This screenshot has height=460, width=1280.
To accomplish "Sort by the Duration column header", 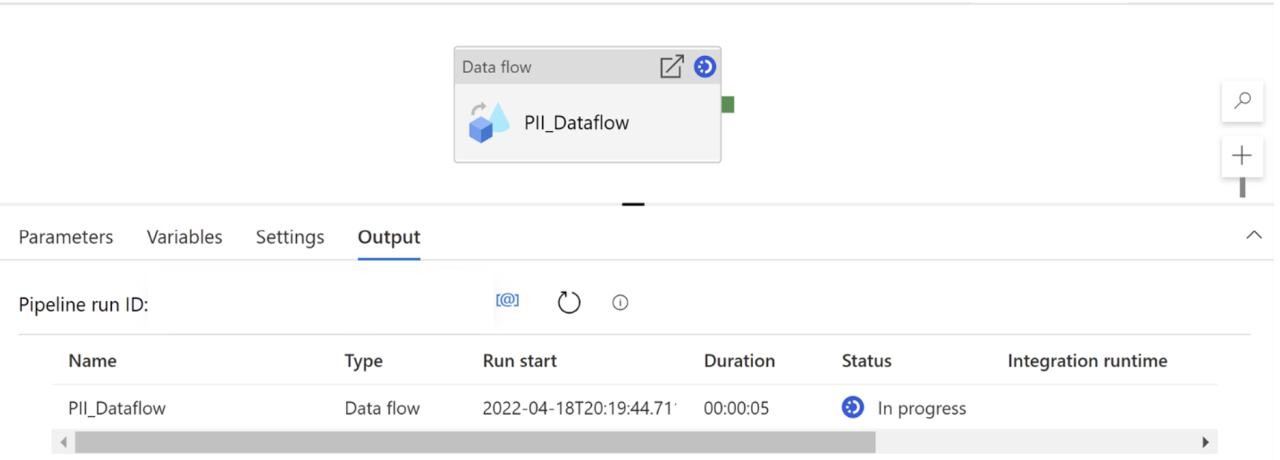I will 739,361.
